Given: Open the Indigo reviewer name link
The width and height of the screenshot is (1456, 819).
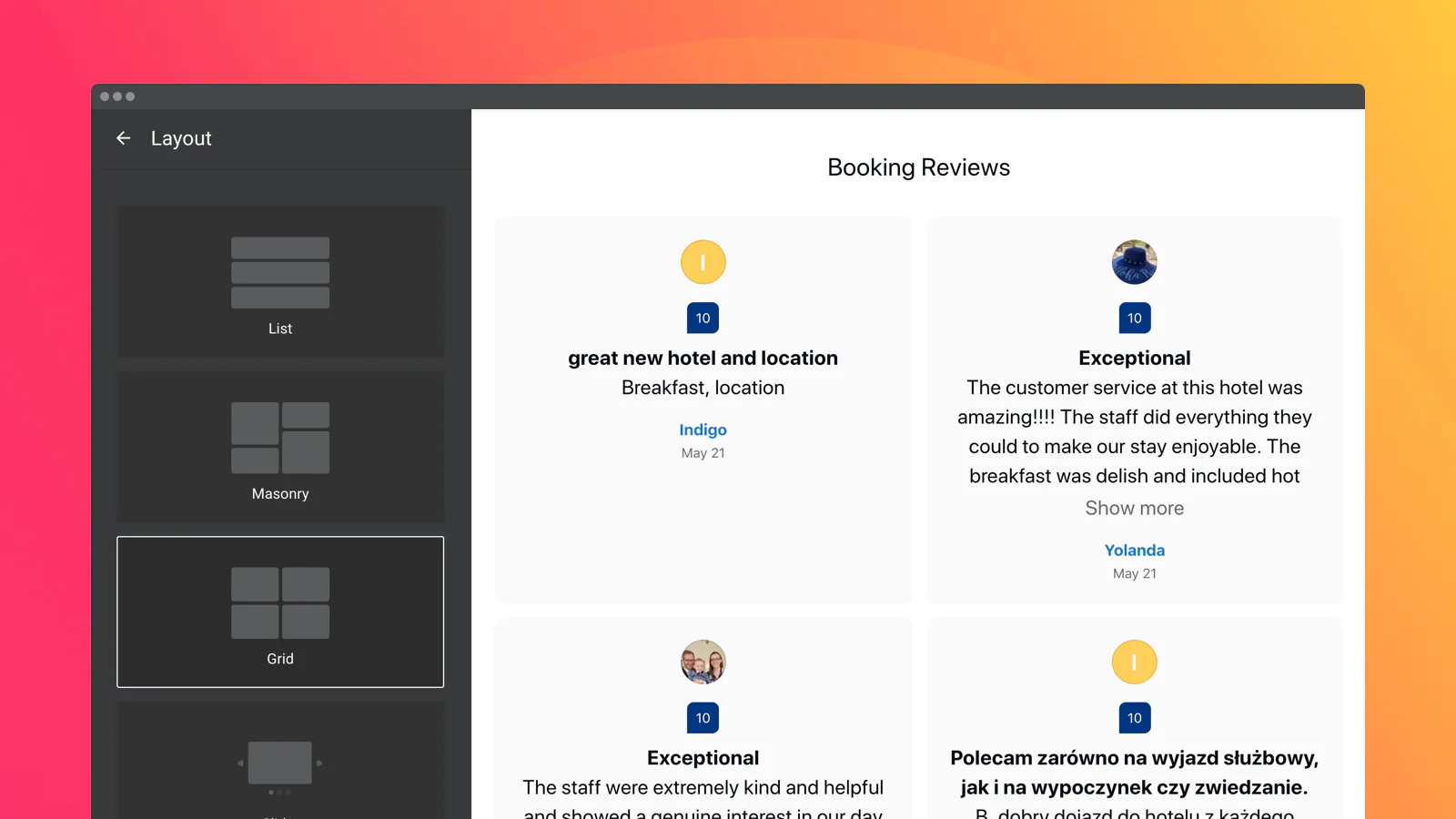Looking at the screenshot, I should (x=703, y=430).
